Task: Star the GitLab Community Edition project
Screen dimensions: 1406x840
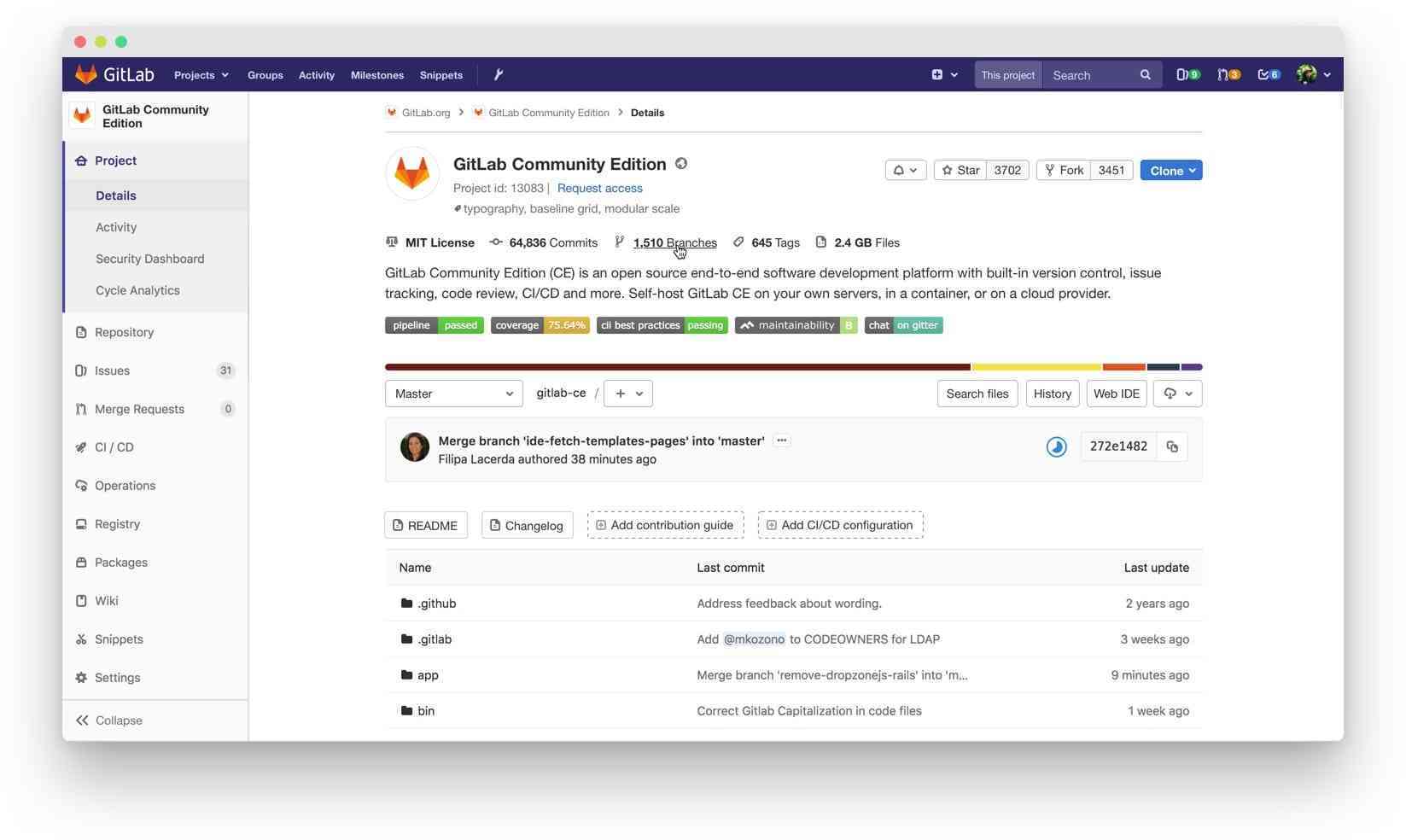Action: (x=960, y=170)
